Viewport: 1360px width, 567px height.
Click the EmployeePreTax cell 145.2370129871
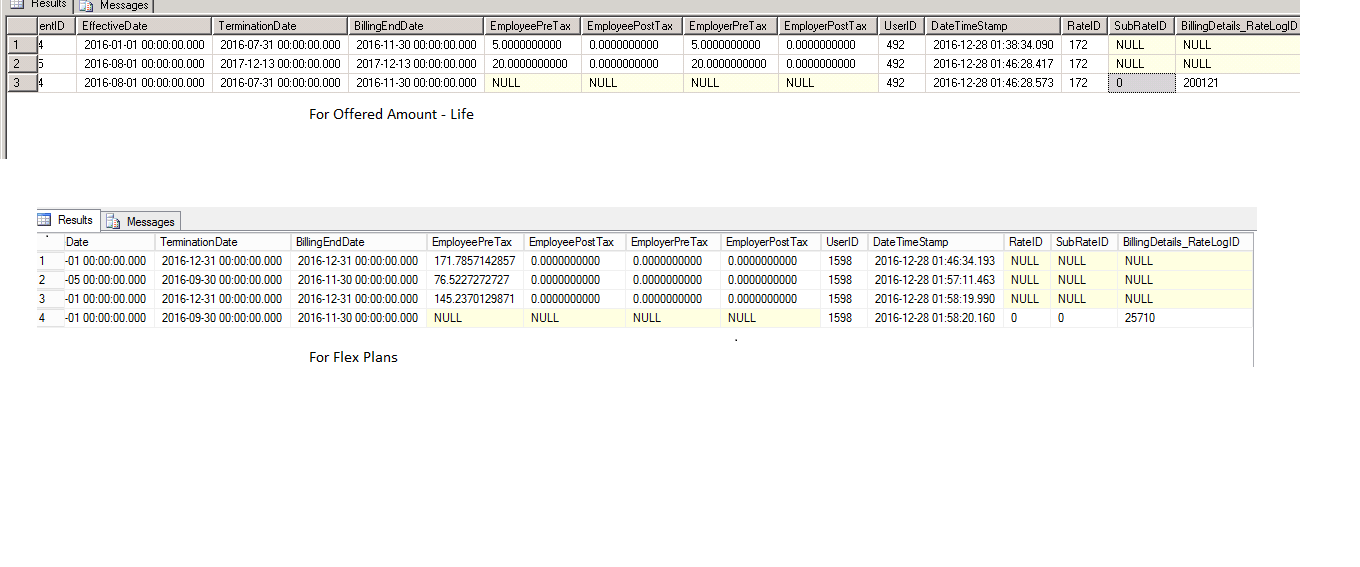[474, 299]
